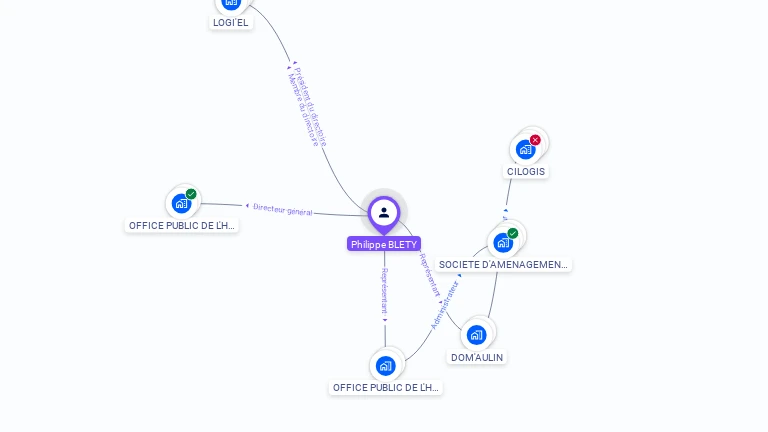
Task: Open the CILOGIS company node icon
Action: tap(526, 149)
